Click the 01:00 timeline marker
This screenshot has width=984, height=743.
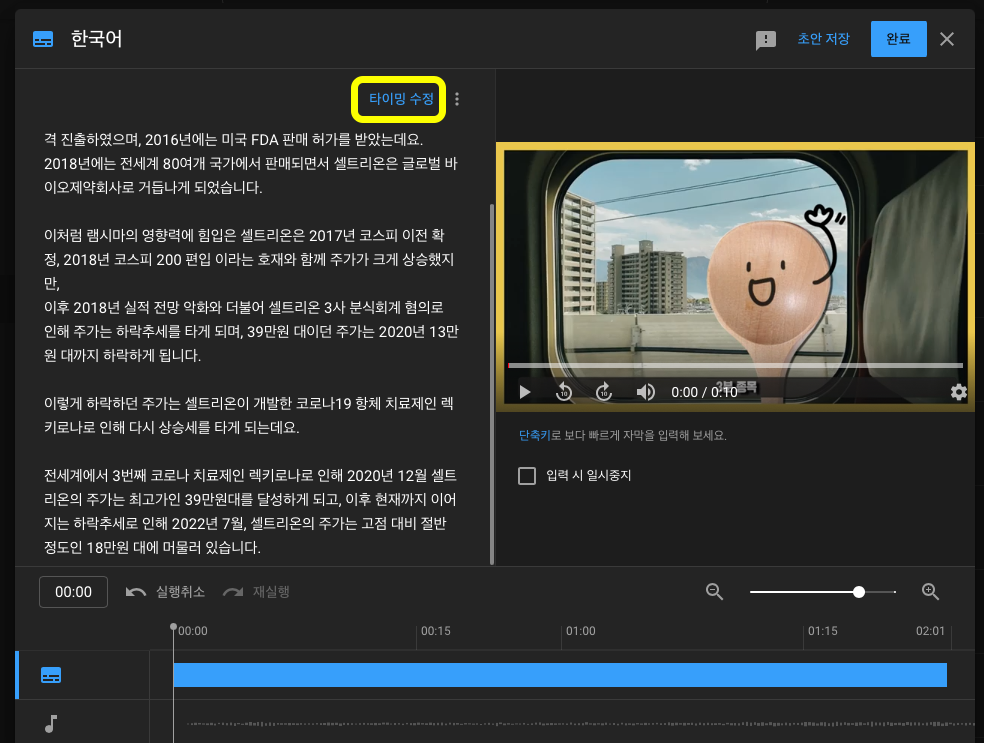click(580, 631)
